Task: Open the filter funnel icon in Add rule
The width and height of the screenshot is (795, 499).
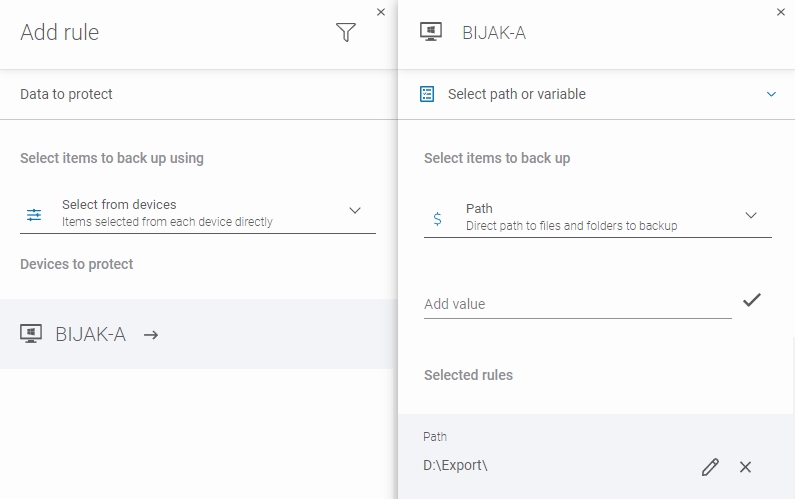Action: [346, 33]
